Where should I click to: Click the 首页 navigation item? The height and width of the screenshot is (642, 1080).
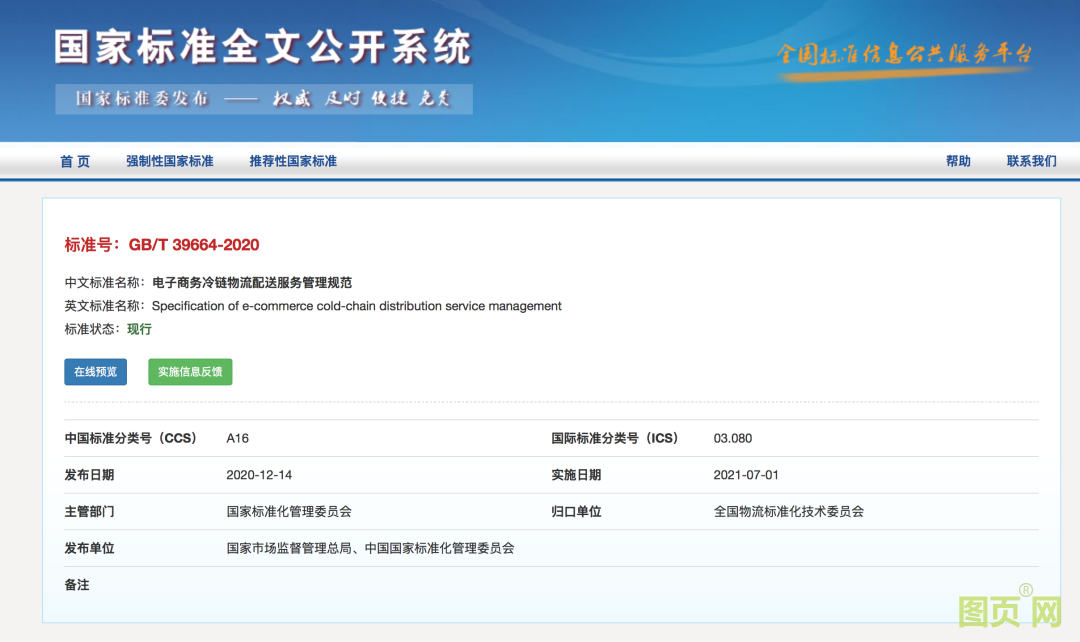point(75,161)
